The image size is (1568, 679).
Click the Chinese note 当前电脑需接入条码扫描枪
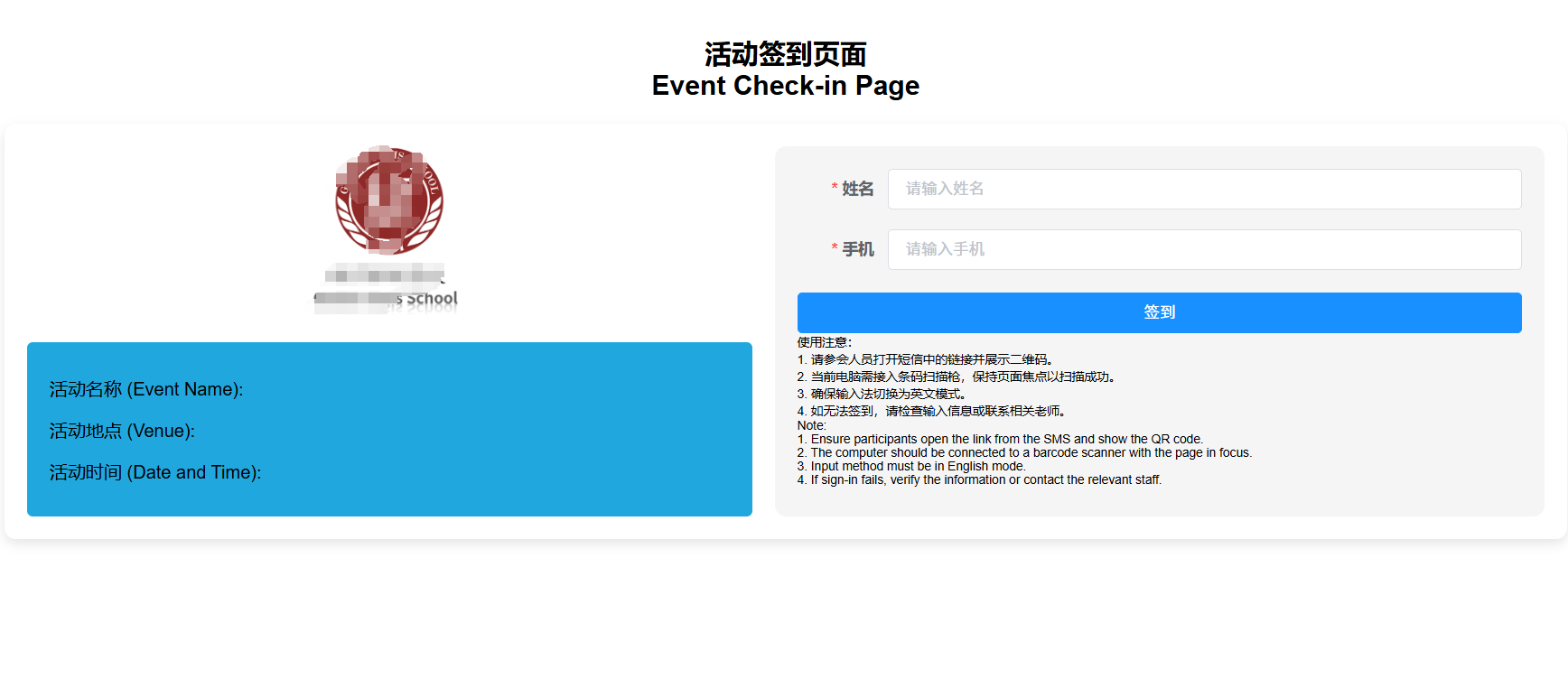coord(958,377)
